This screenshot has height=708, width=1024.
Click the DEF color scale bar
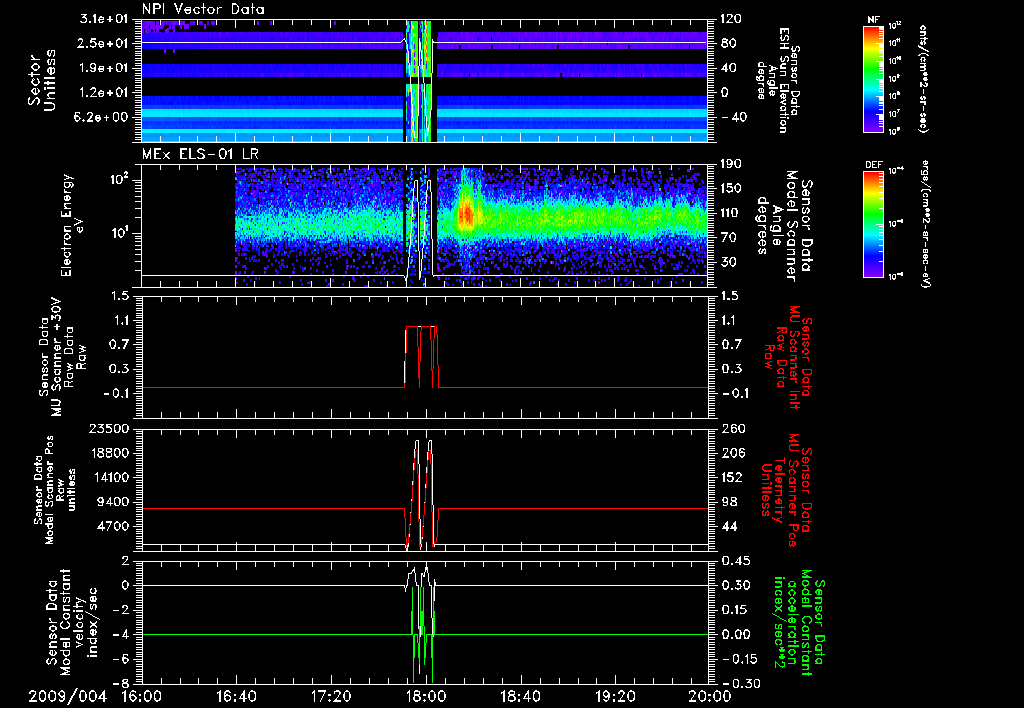pyautogui.click(x=873, y=224)
